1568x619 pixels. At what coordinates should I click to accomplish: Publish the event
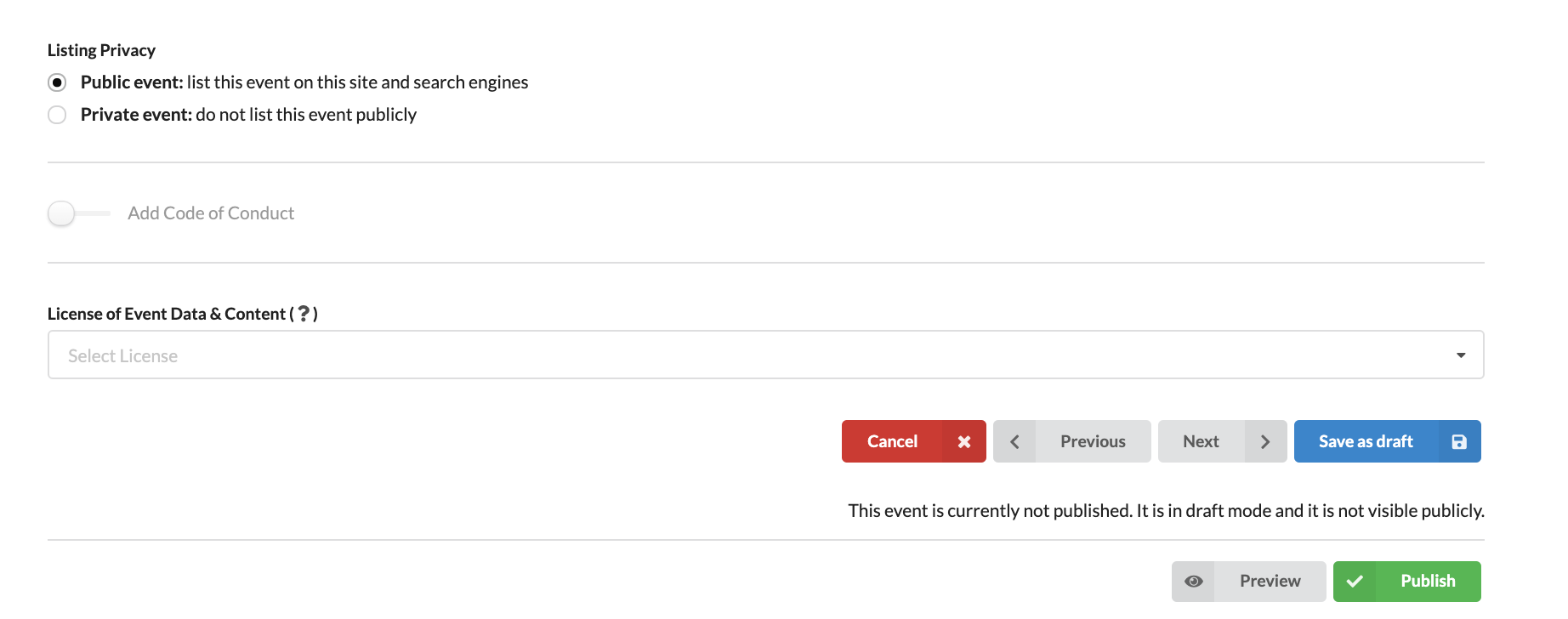tap(1407, 582)
